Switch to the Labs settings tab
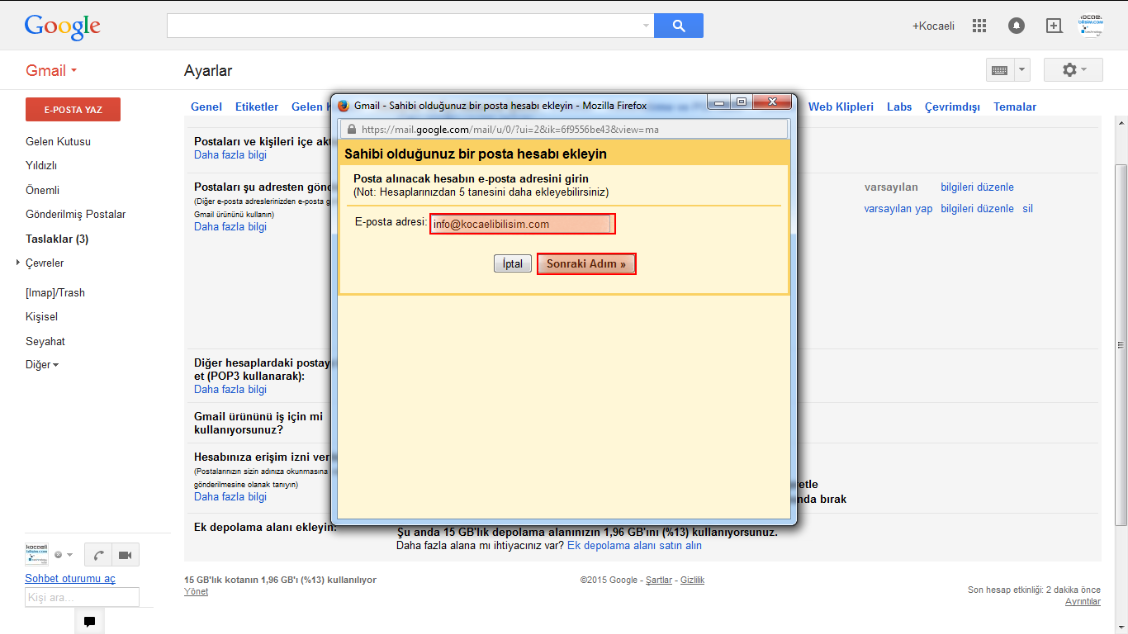The width and height of the screenshot is (1128, 634). point(899,107)
